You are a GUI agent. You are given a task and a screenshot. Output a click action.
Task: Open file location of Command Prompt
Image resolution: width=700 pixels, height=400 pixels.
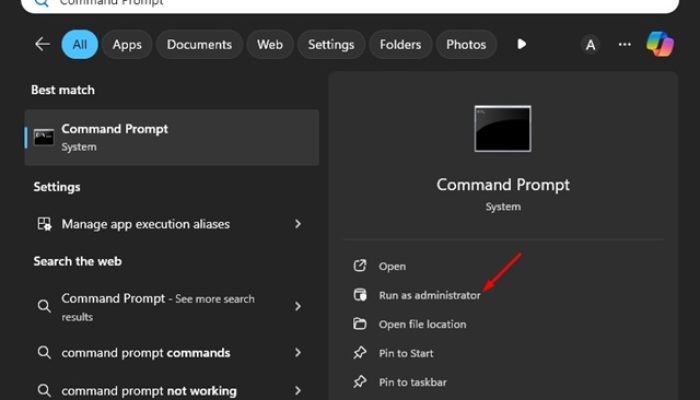[422, 324]
